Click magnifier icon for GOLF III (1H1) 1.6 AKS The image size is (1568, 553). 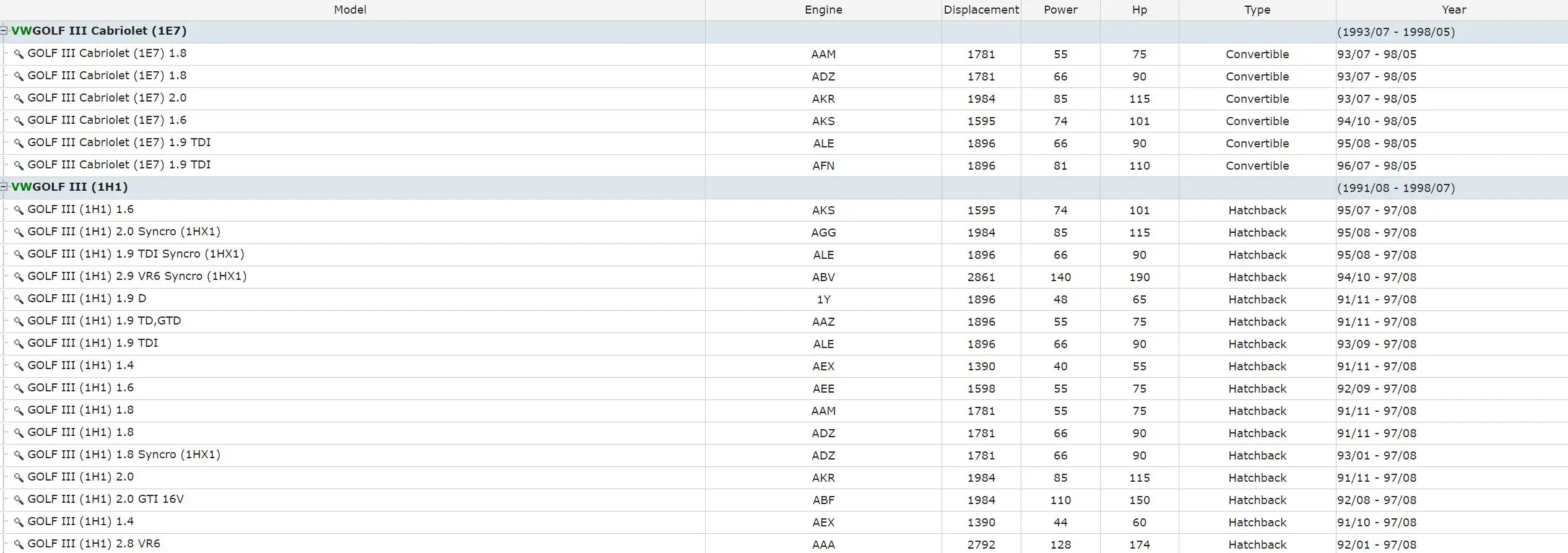click(x=19, y=210)
